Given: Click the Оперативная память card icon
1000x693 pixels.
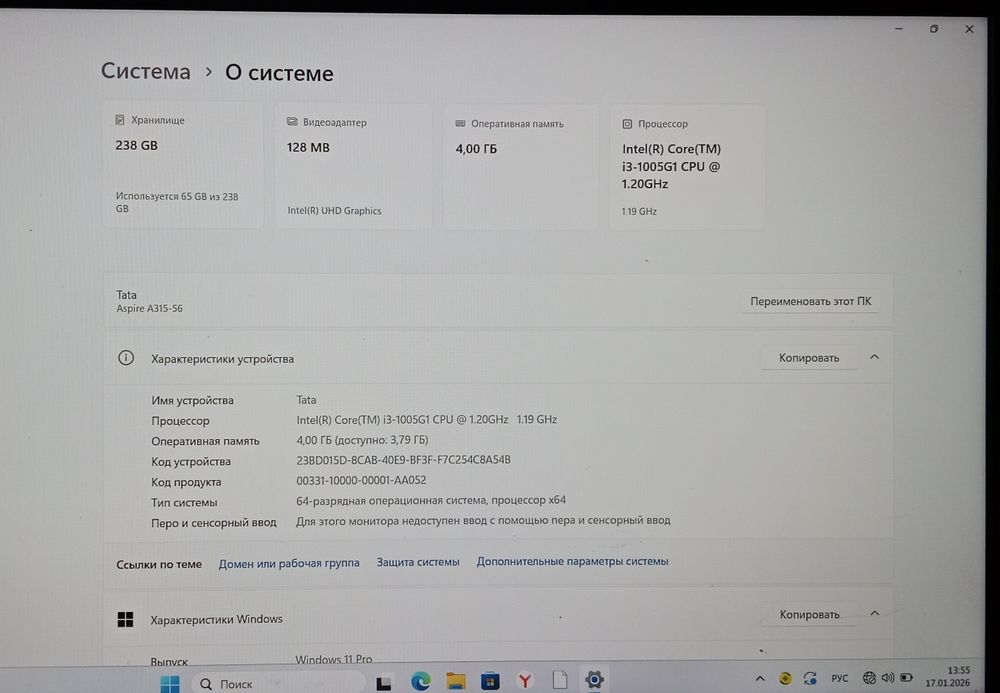Looking at the screenshot, I should click(460, 123).
